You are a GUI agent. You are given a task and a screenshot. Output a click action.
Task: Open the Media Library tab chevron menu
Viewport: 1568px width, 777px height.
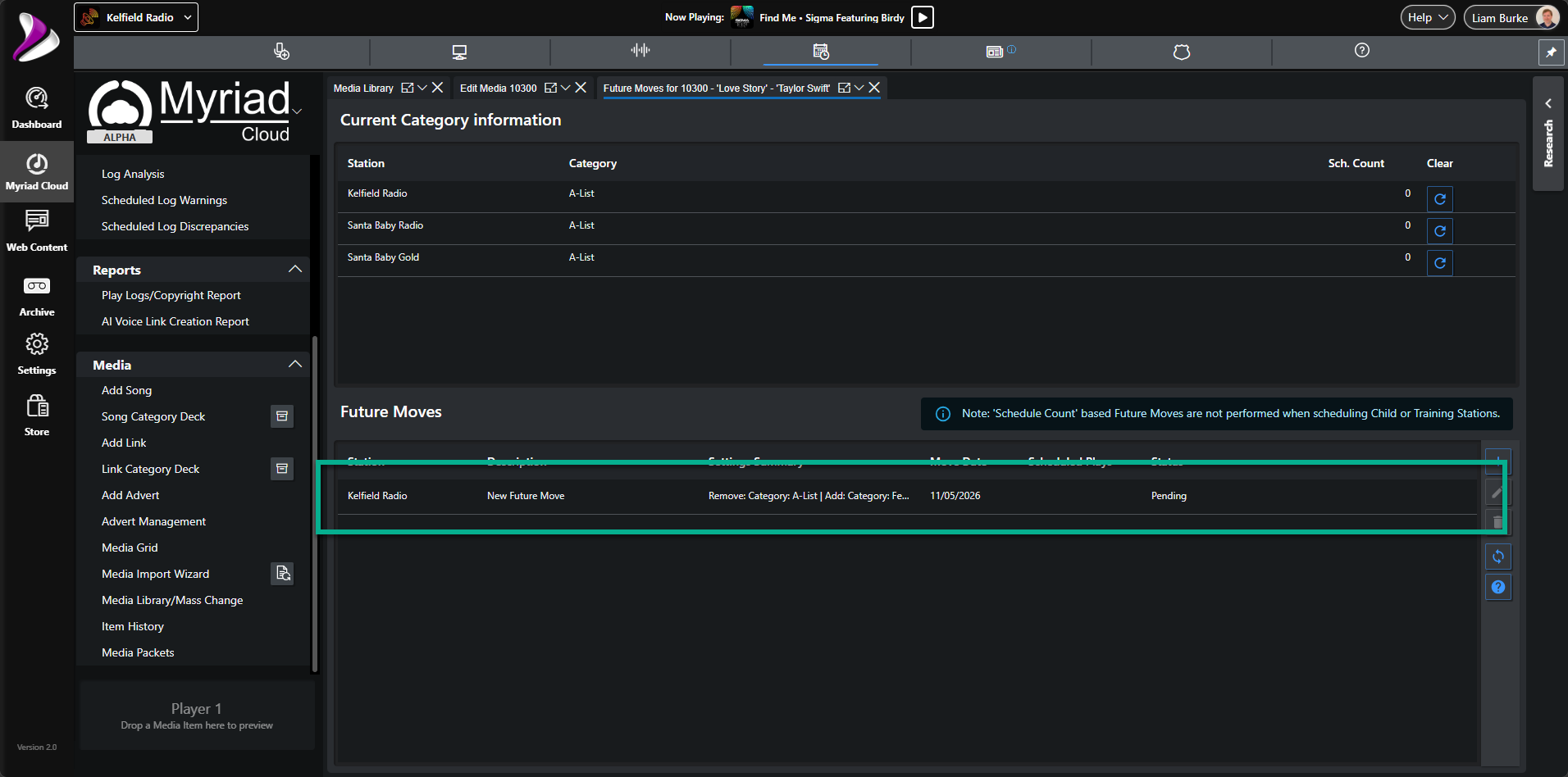422,88
